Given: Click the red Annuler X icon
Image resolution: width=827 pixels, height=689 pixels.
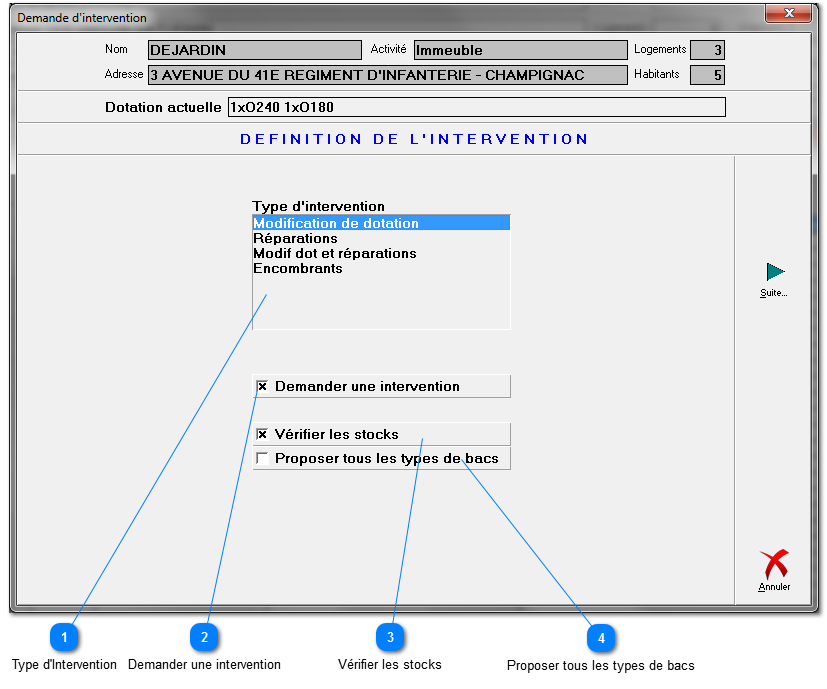Looking at the screenshot, I should pyautogui.click(x=772, y=562).
